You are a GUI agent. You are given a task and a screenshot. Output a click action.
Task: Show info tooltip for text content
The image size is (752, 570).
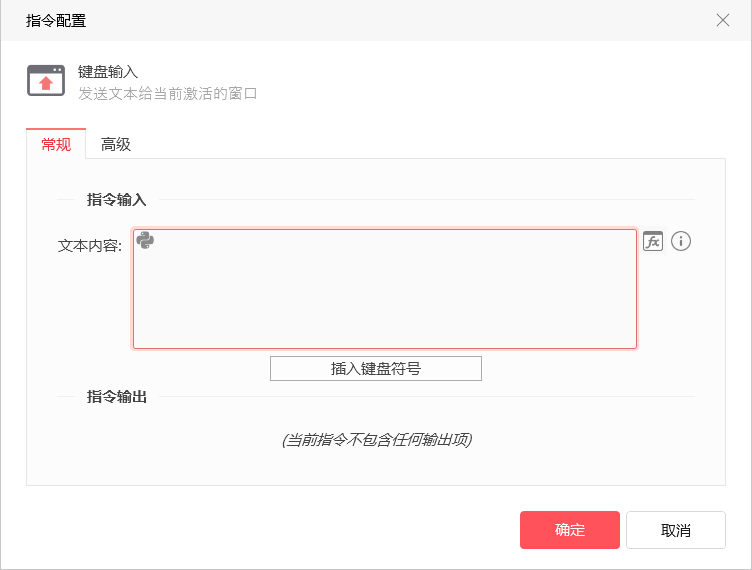point(681,241)
